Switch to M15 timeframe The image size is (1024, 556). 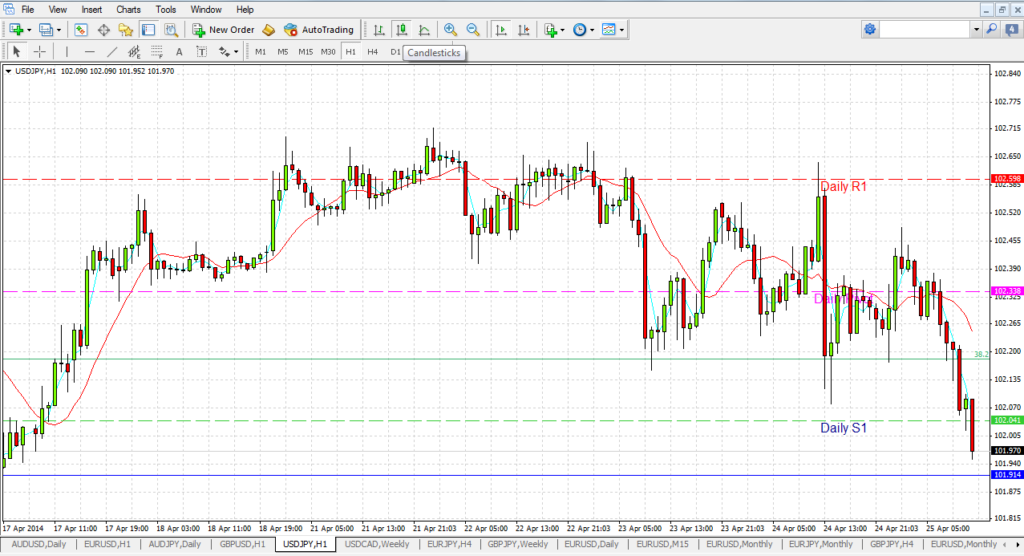(x=306, y=52)
